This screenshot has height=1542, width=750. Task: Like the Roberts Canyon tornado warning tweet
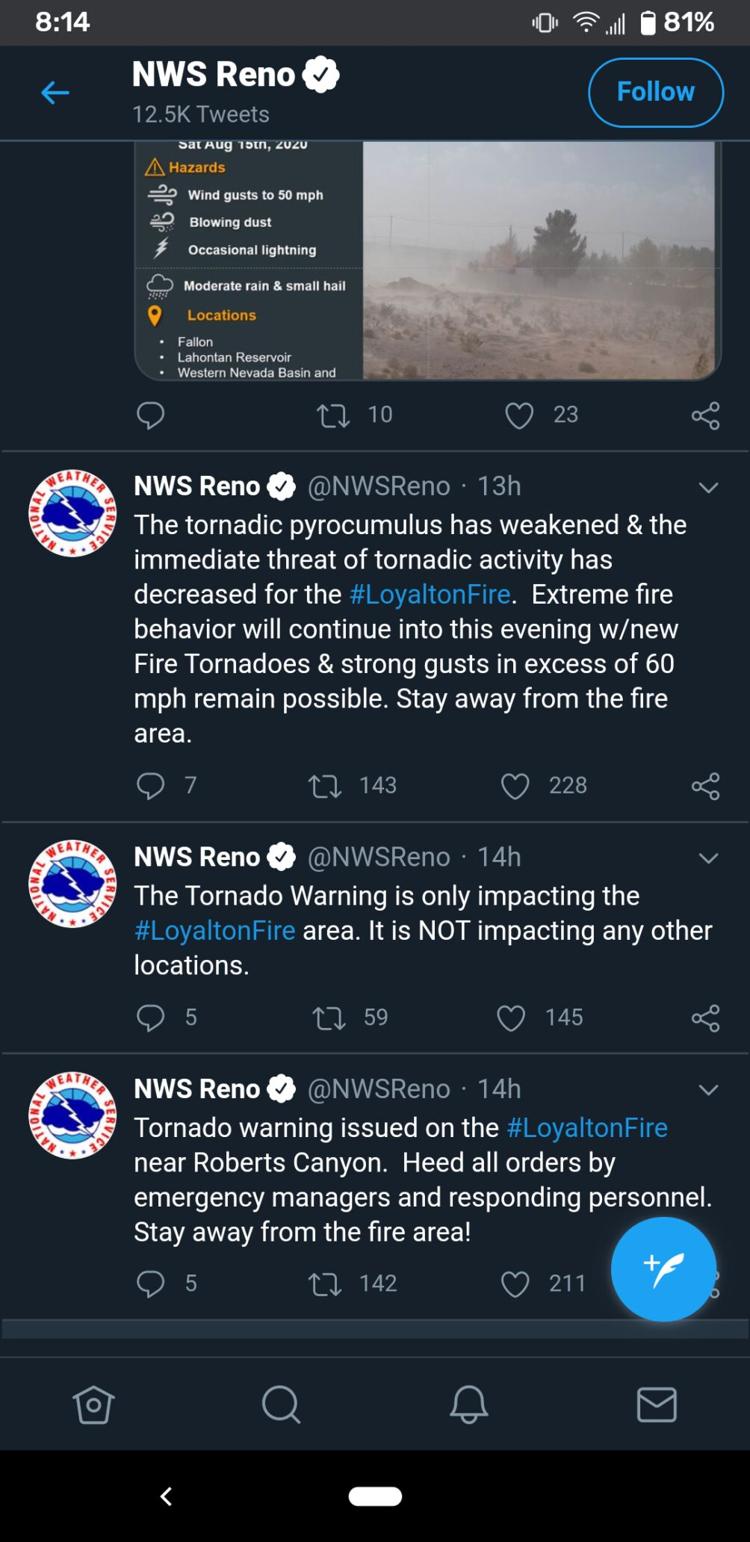click(515, 1284)
